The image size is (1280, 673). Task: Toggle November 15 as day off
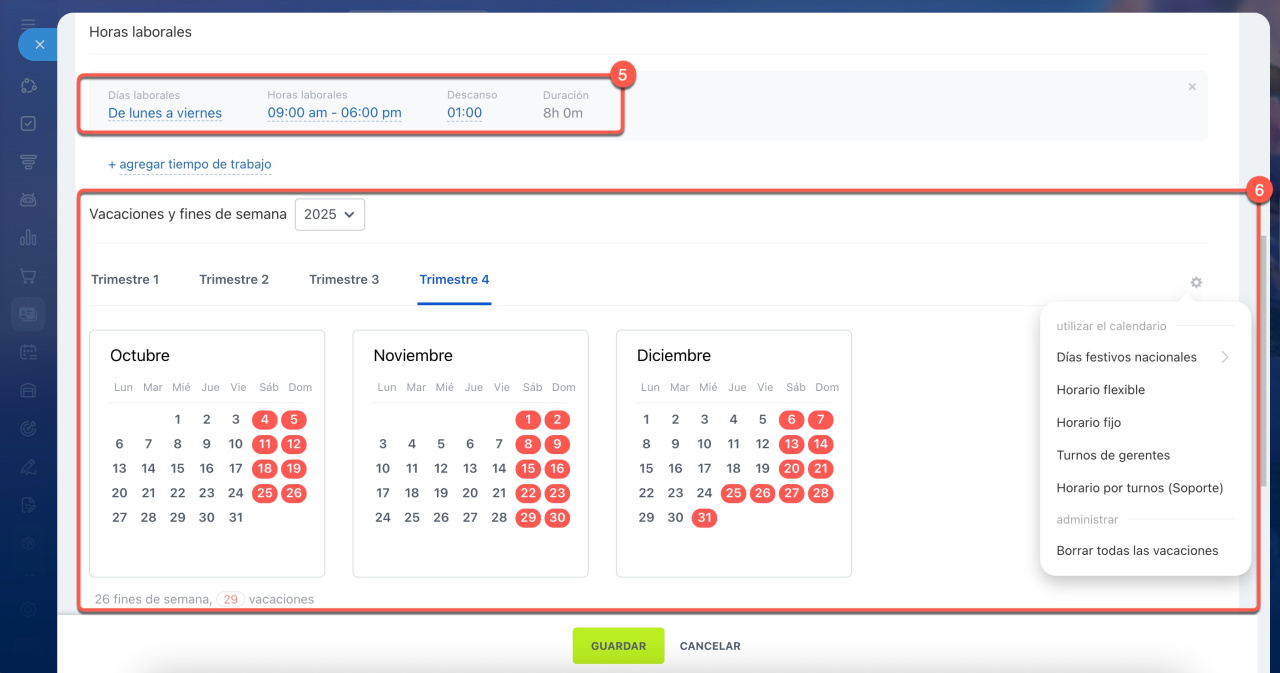pos(528,469)
